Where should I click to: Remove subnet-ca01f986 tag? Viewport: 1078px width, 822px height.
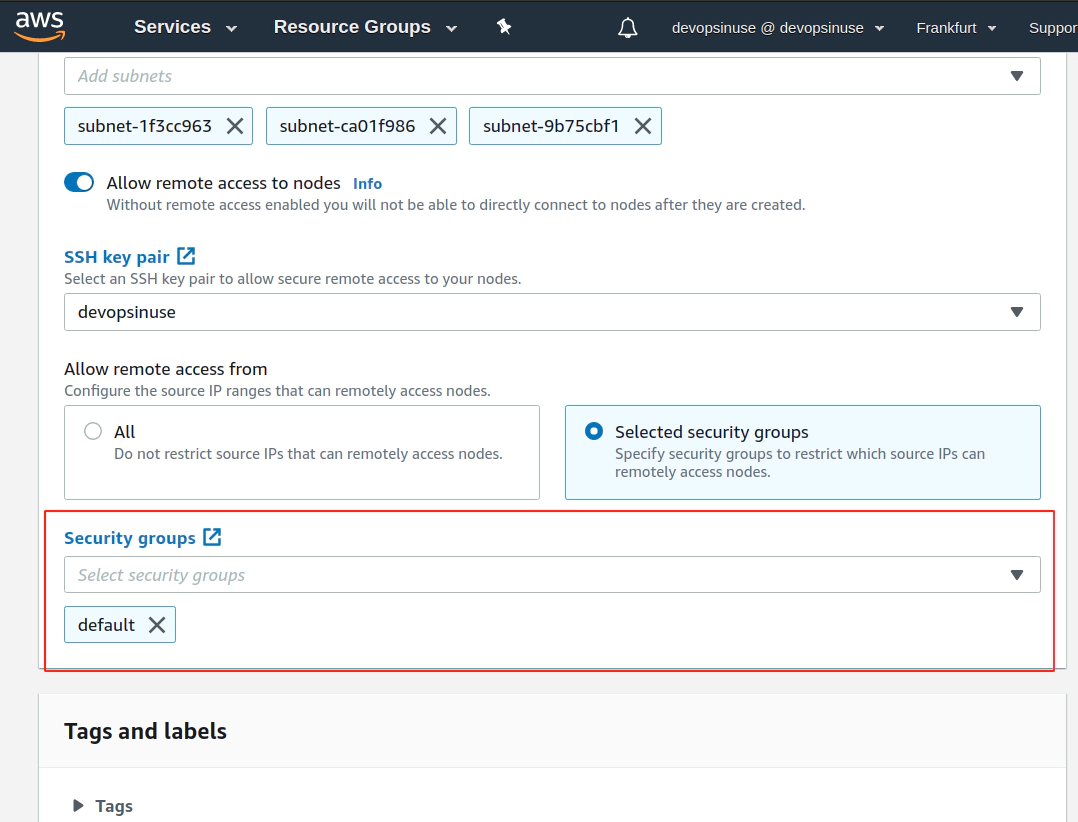[438, 126]
